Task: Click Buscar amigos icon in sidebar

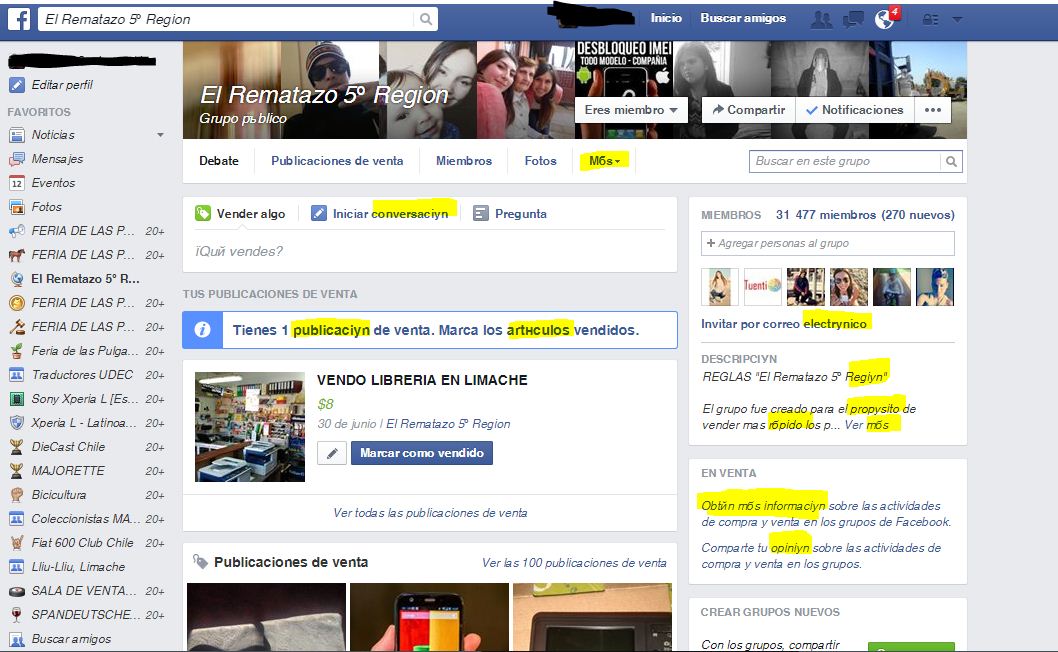Action: coord(17,639)
